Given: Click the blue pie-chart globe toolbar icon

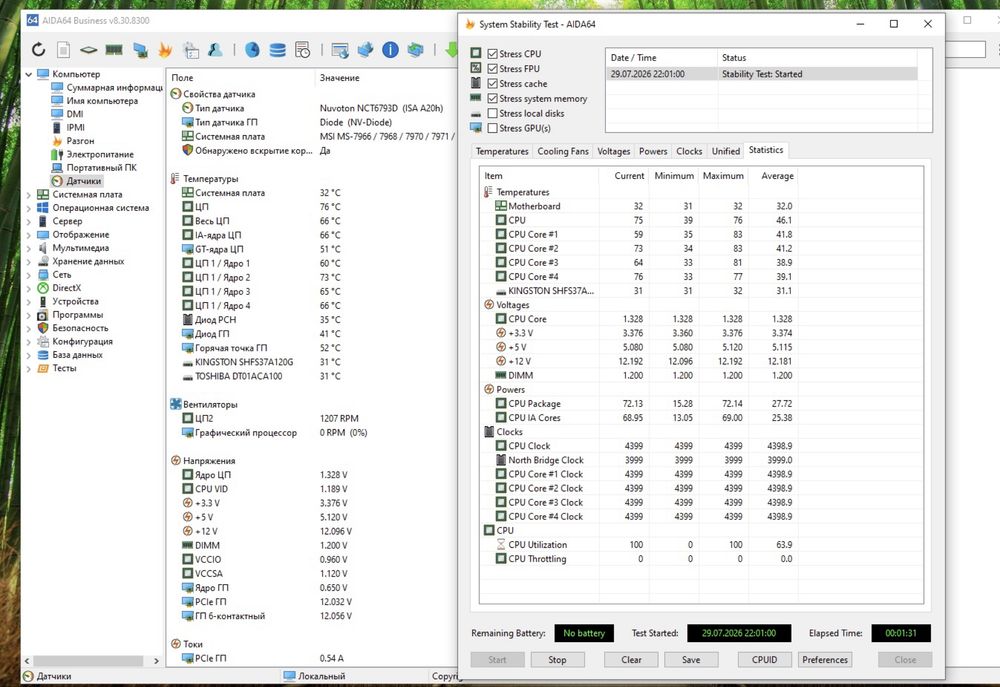Looking at the screenshot, I should tap(253, 49).
